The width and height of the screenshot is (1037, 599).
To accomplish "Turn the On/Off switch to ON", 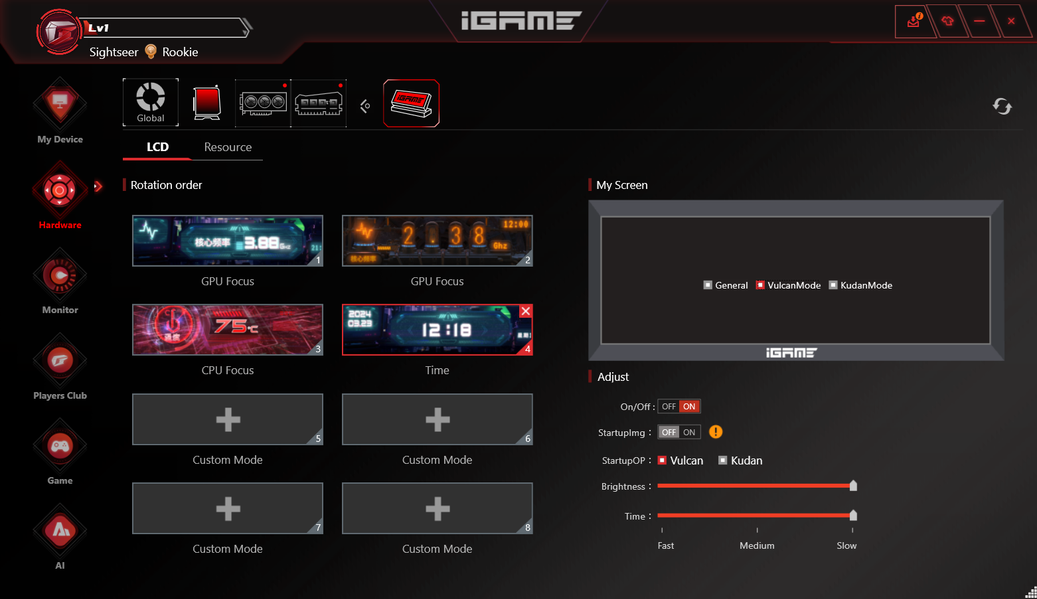I will tap(689, 407).
